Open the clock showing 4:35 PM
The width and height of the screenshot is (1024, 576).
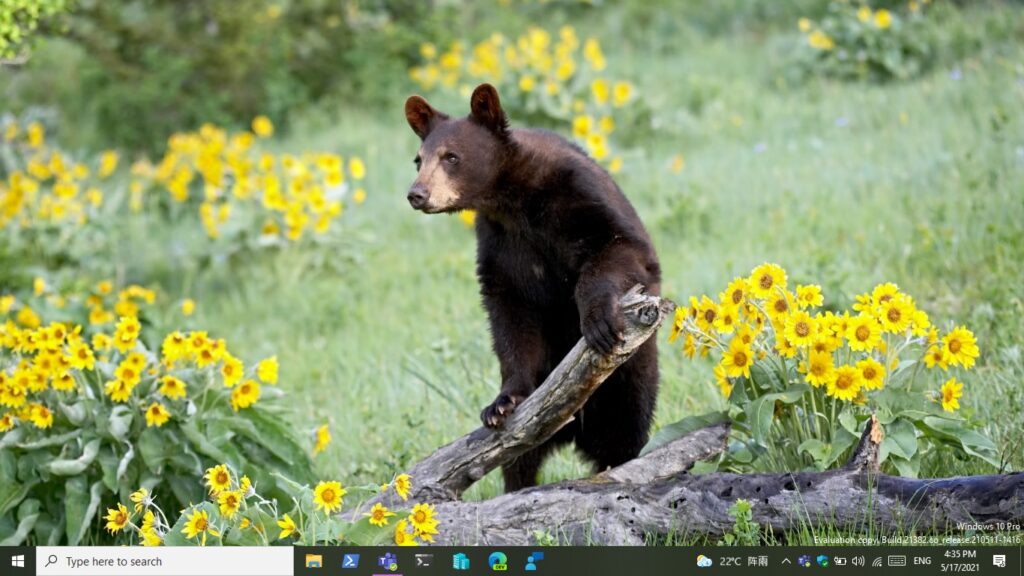click(959, 561)
